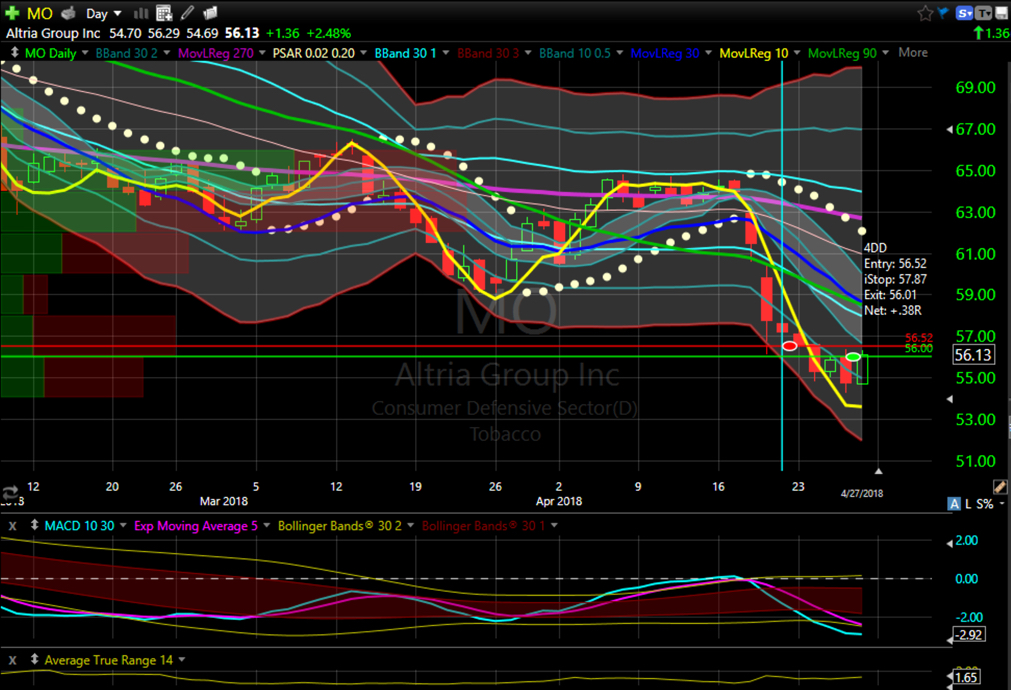Viewport: 1011px width, 690px height.
Task: Toggle the blue A auto-scale button
Action: coord(954,504)
